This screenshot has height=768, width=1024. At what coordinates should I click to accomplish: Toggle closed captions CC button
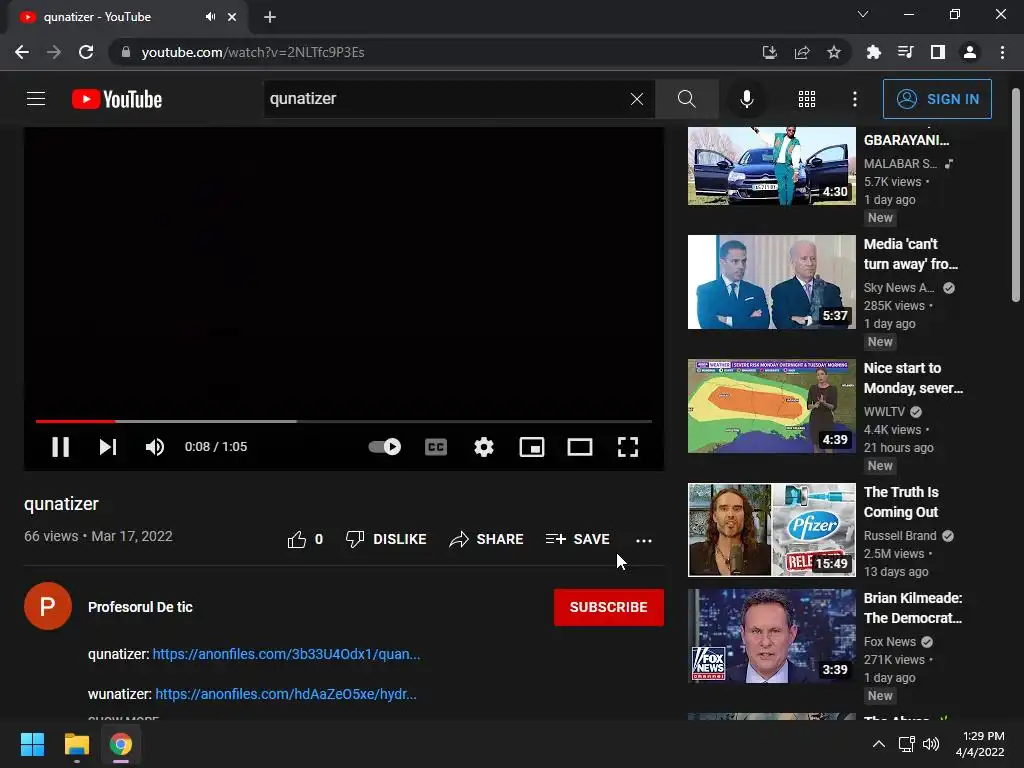[x=436, y=447]
